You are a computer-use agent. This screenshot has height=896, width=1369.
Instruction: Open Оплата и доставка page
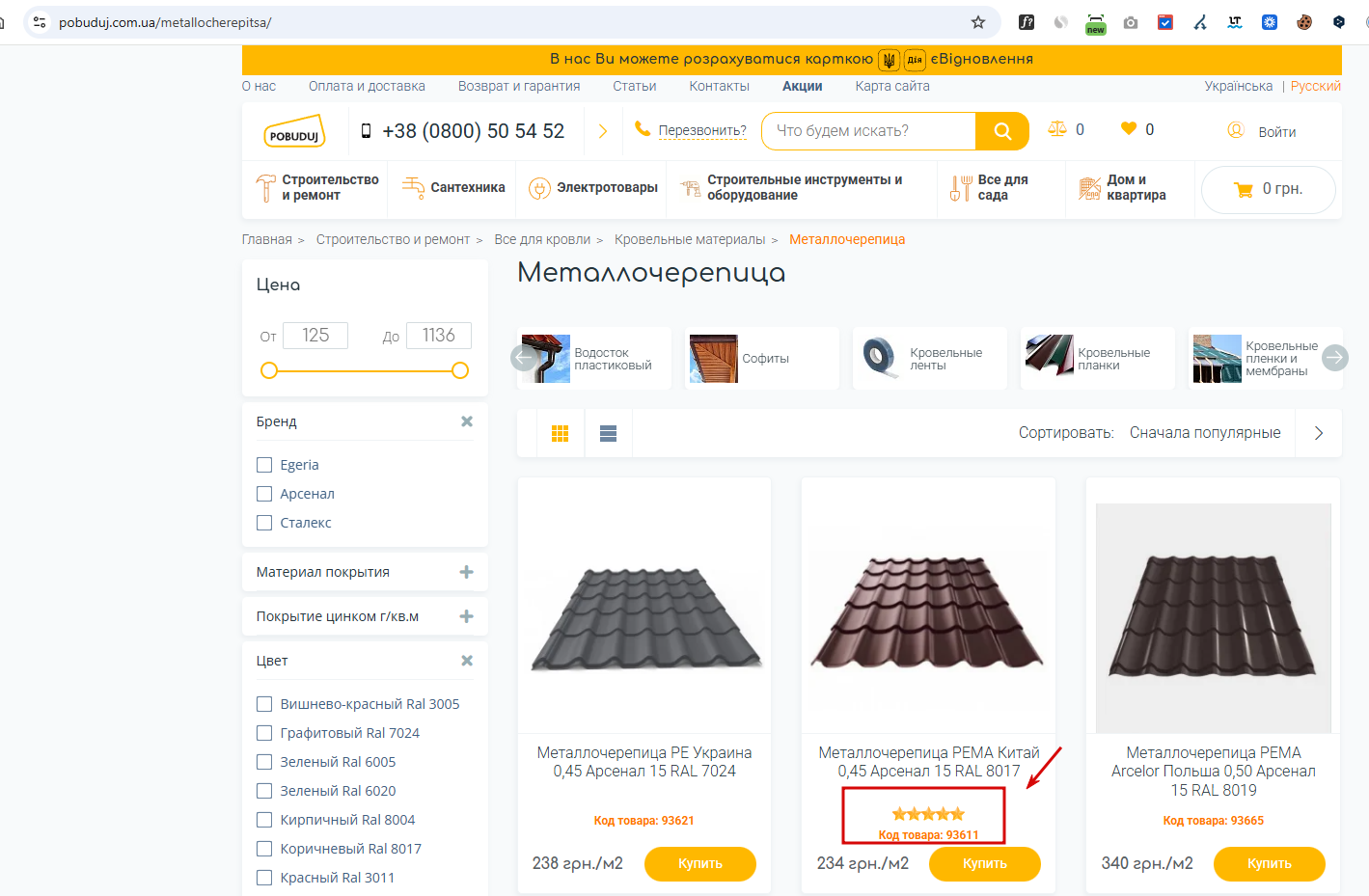pos(367,86)
